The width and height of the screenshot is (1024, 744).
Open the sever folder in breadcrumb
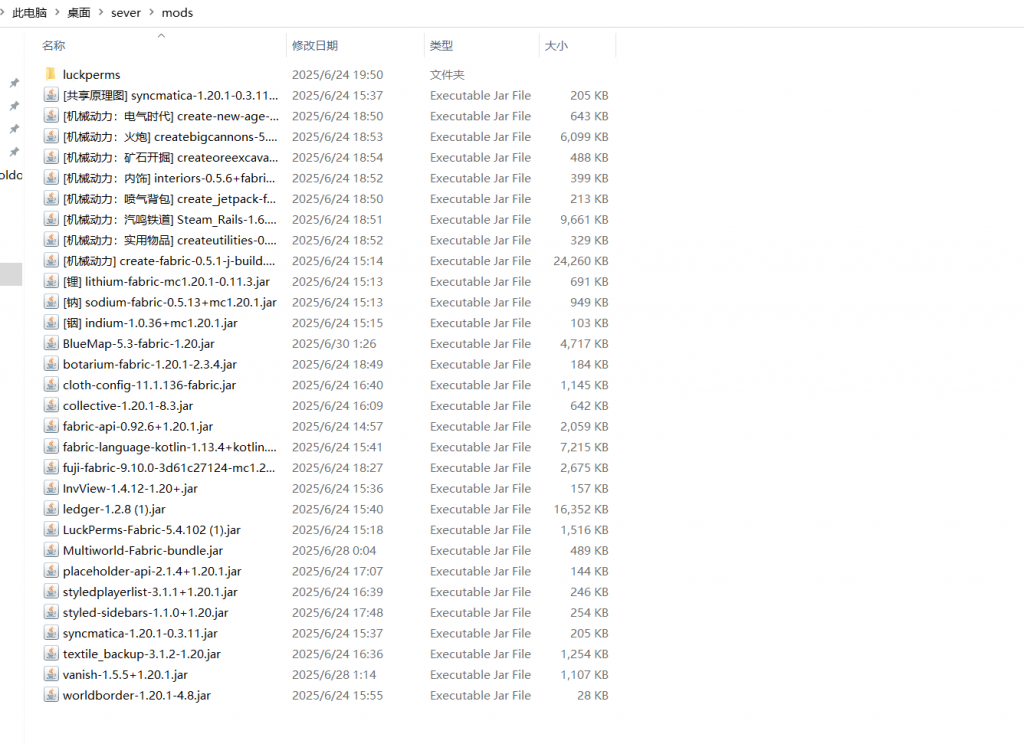pyautogui.click(x=126, y=12)
